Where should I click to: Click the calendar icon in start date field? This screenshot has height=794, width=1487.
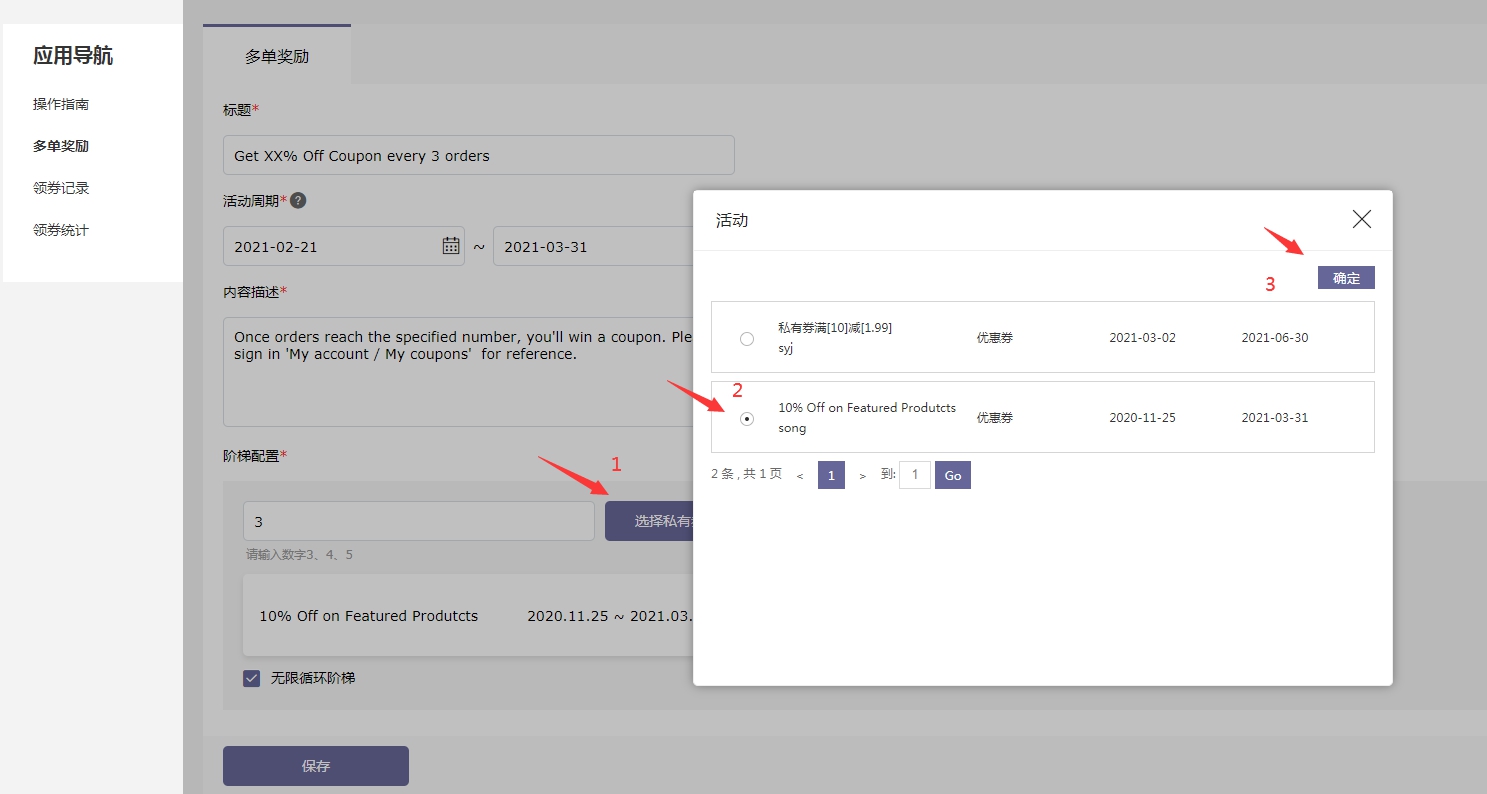pyautogui.click(x=451, y=246)
